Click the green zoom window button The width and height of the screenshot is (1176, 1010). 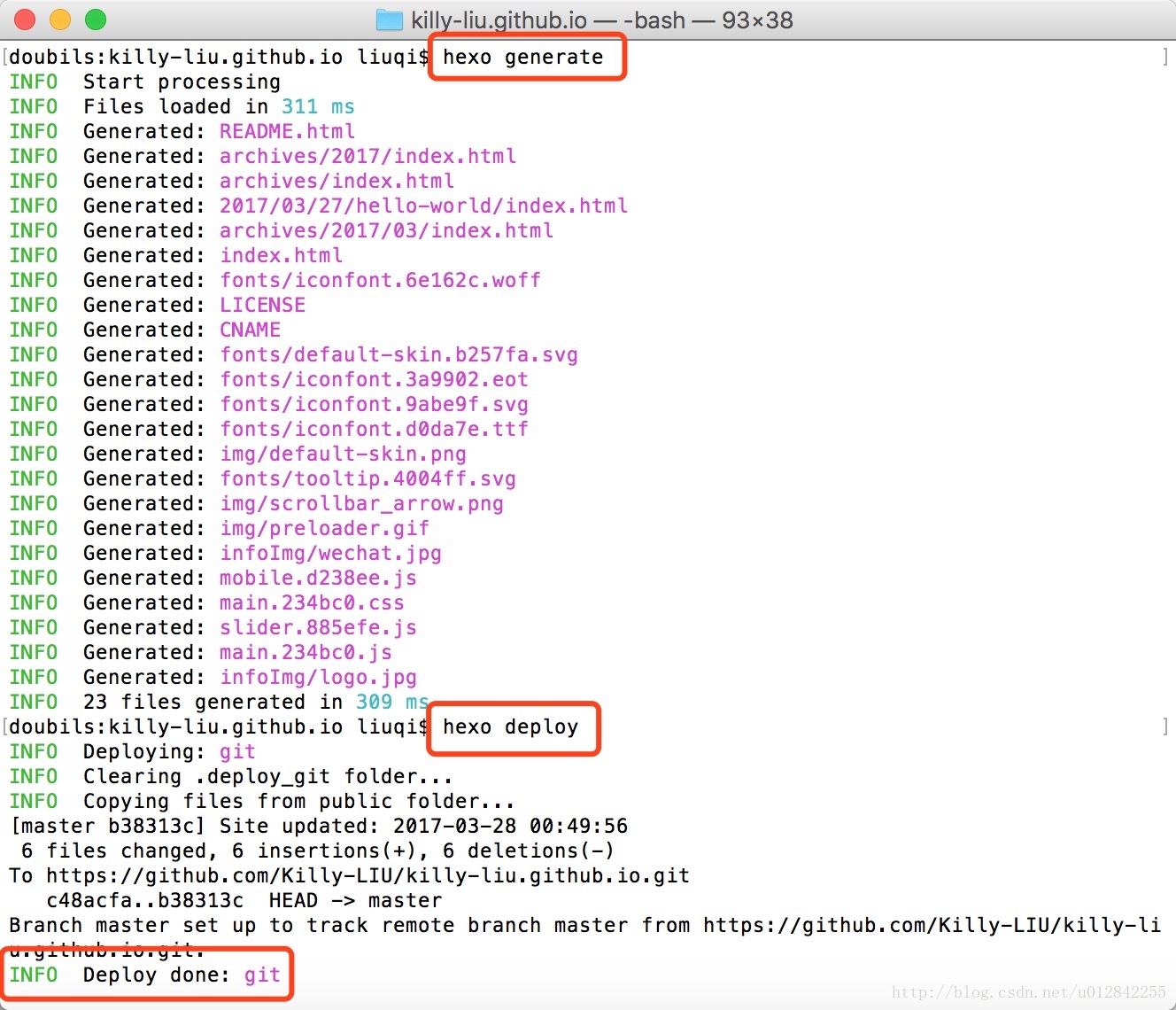[96, 19]
